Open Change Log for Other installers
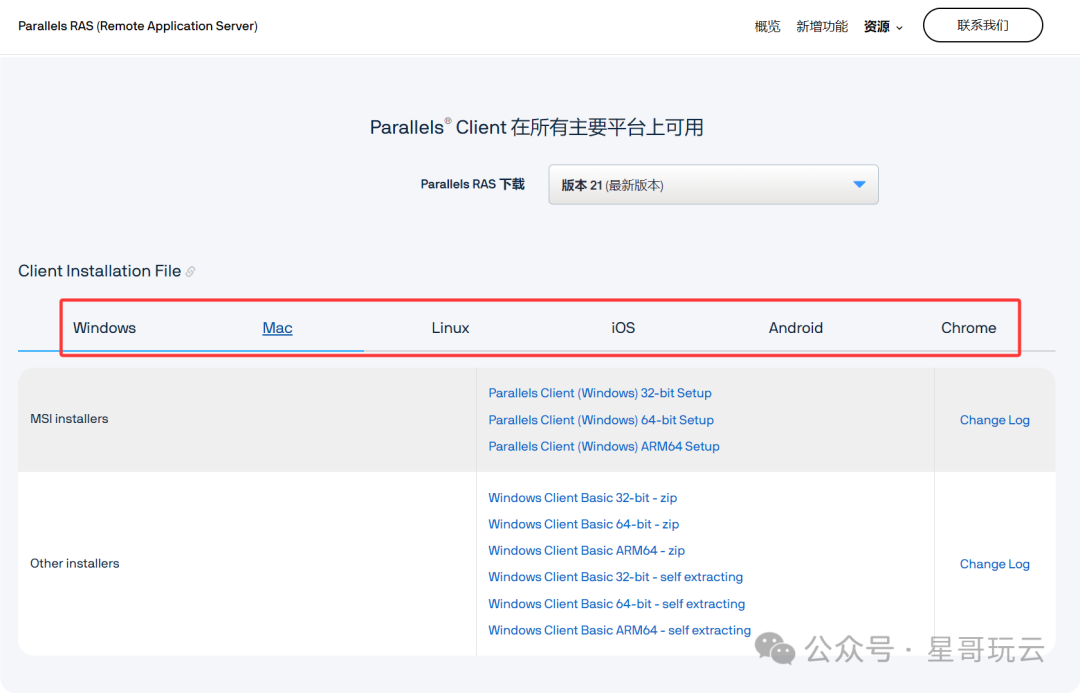This screenshot has height=693, width=1080. pos(994,564)
